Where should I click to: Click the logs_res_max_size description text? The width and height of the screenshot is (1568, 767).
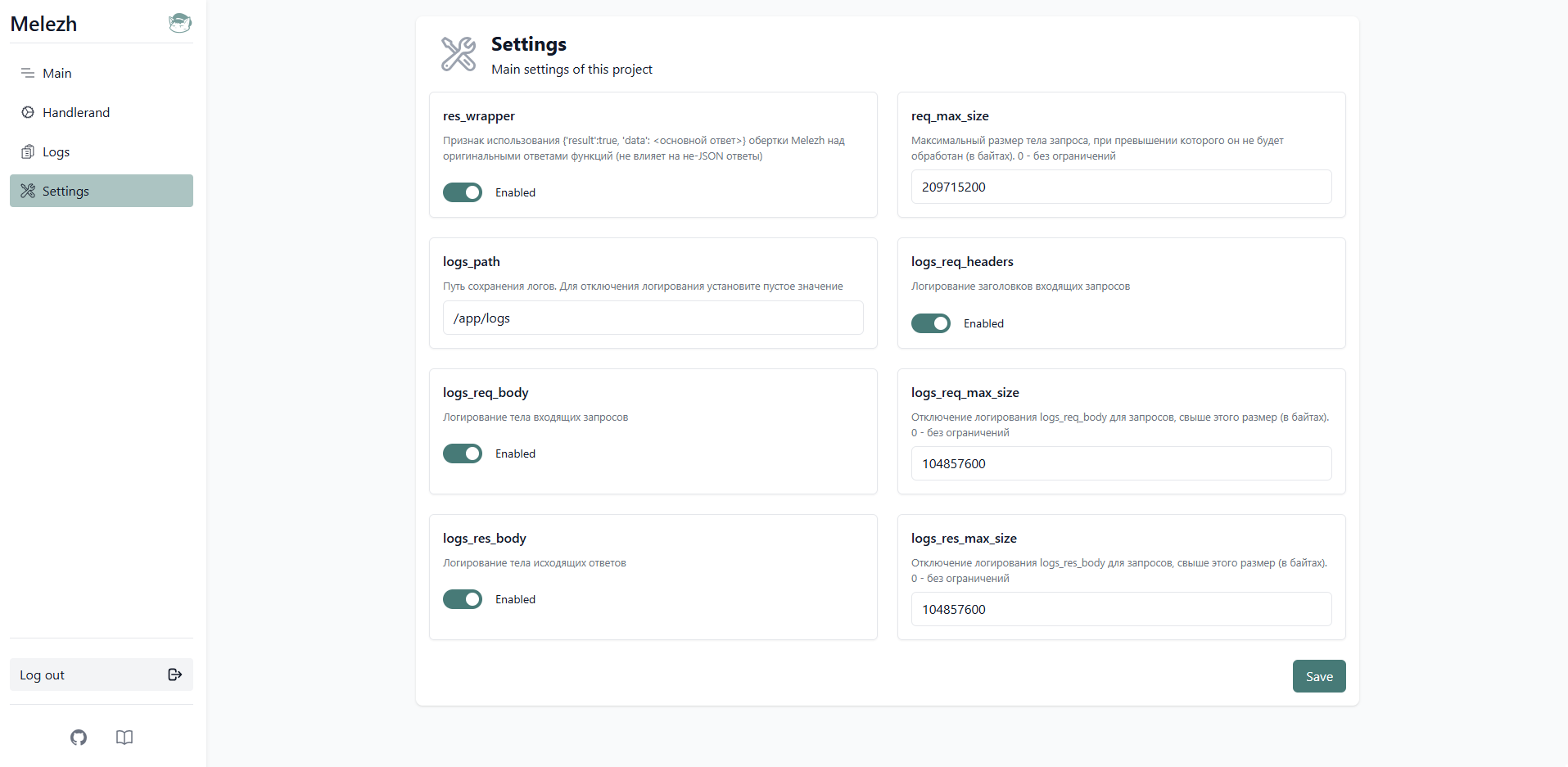tap(1119, 571)
